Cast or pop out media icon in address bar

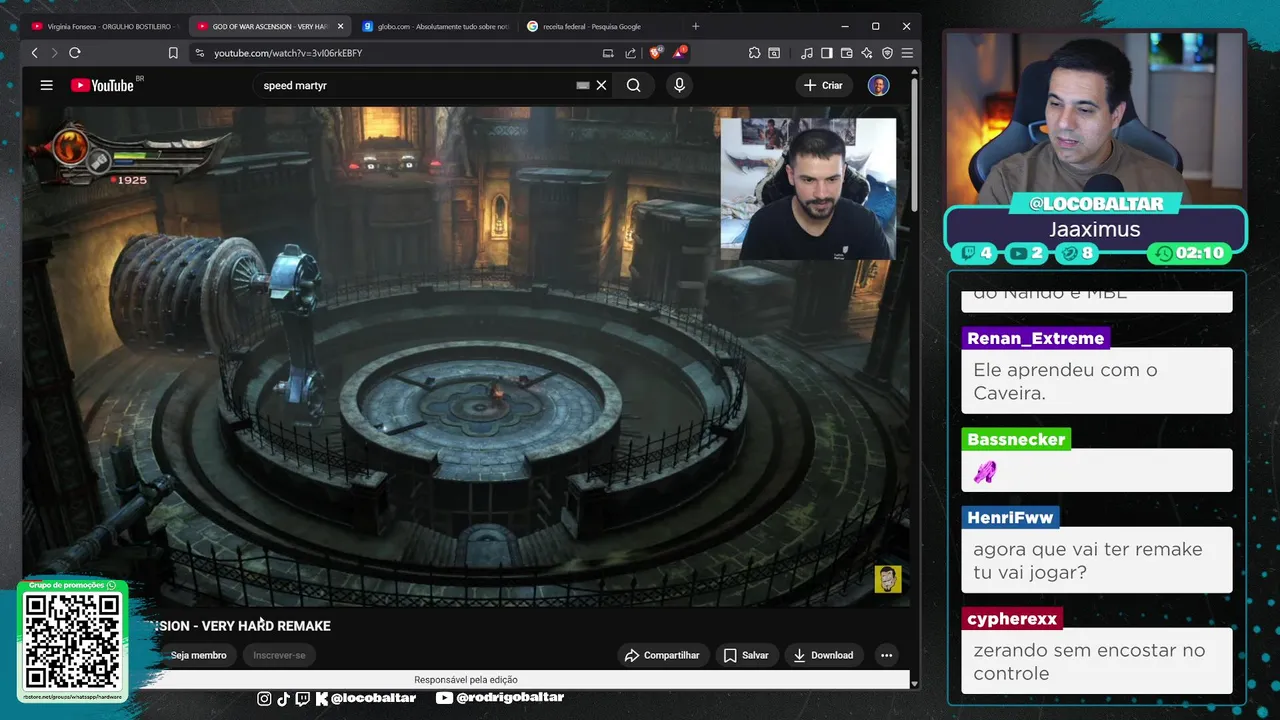(608, 53)
